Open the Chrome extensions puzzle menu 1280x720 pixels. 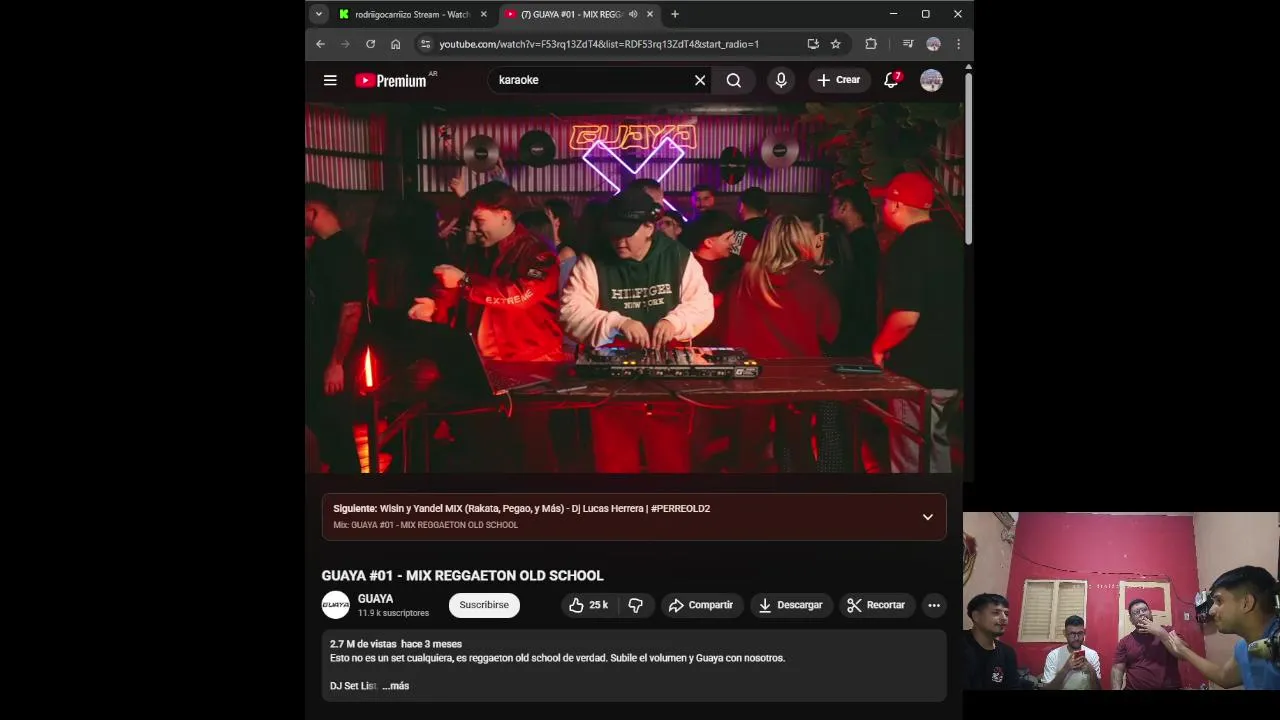click(x=871, y=44)
